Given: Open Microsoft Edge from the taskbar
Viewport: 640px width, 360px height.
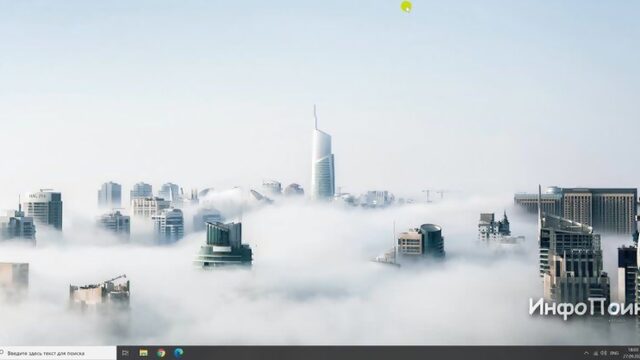Looking at the screenshot, I should click(179, 353).
